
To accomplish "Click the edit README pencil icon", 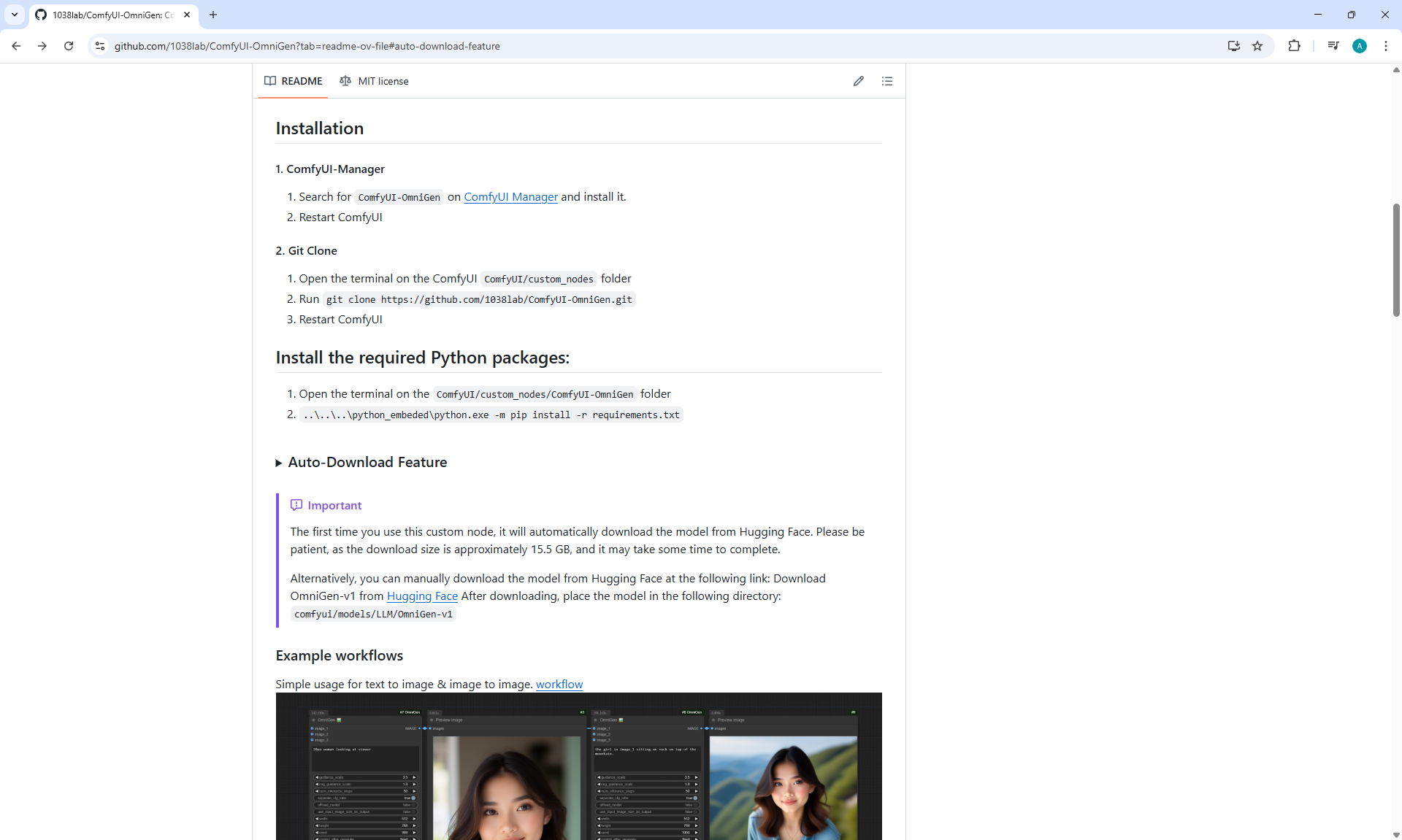I will (858, 81).
